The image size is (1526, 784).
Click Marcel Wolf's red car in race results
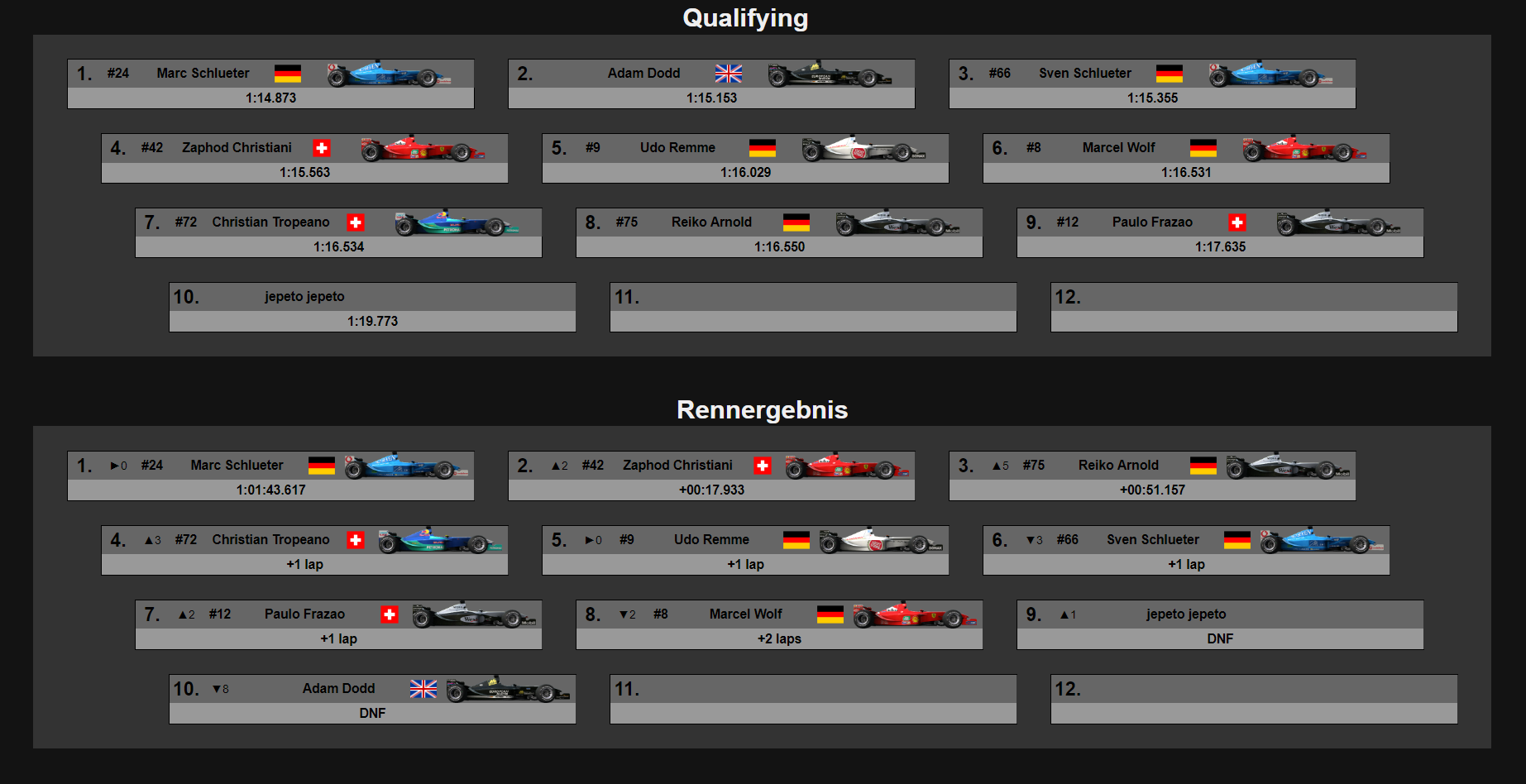915,615
